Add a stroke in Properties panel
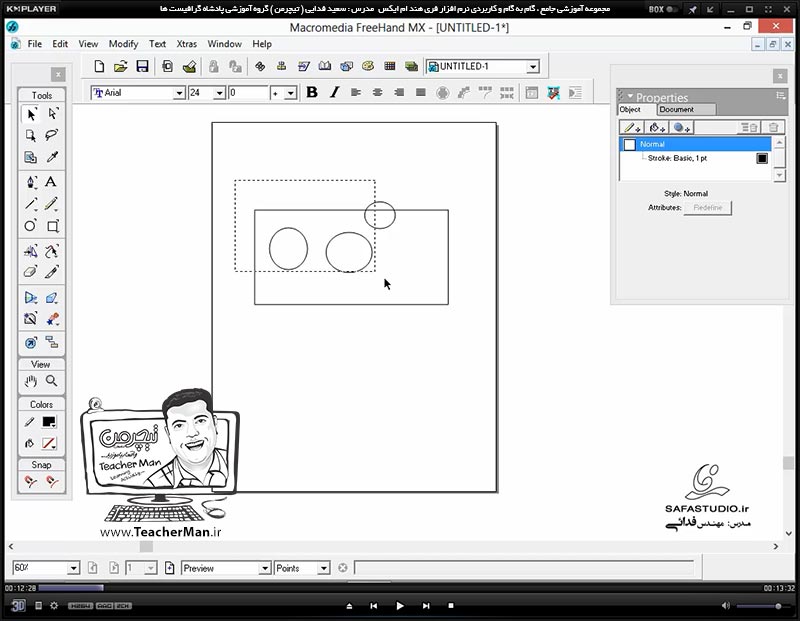This screenshot has height=621, width=800. pos(632,128)
